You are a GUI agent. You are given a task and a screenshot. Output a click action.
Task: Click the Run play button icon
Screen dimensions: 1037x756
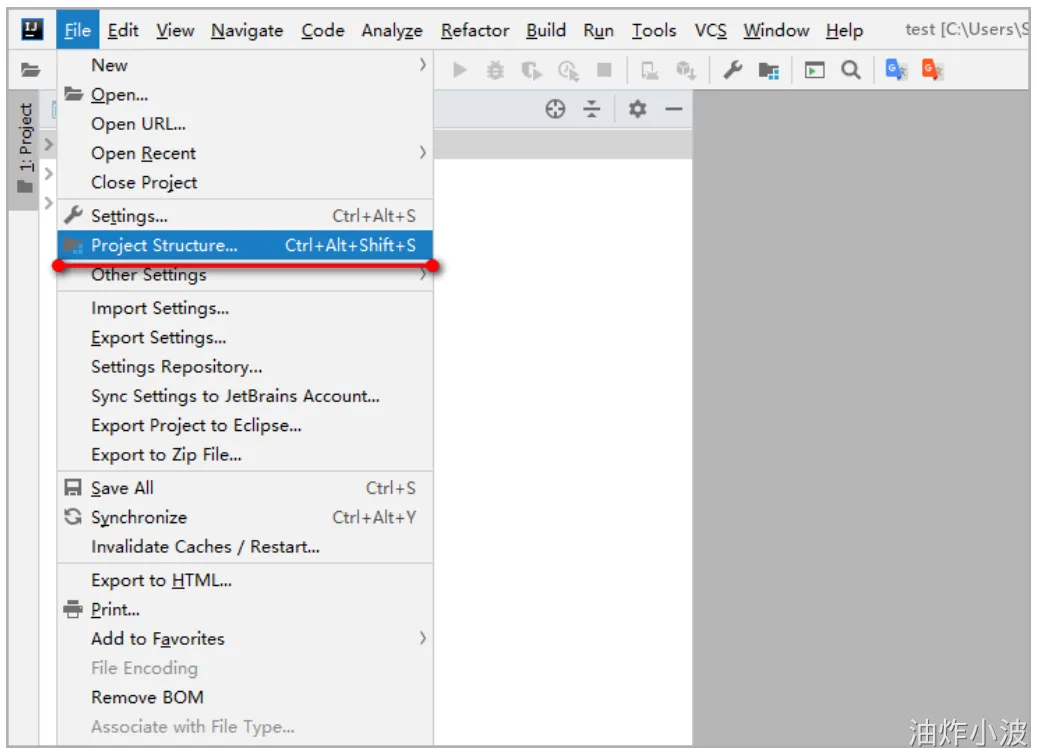(460, 69)
